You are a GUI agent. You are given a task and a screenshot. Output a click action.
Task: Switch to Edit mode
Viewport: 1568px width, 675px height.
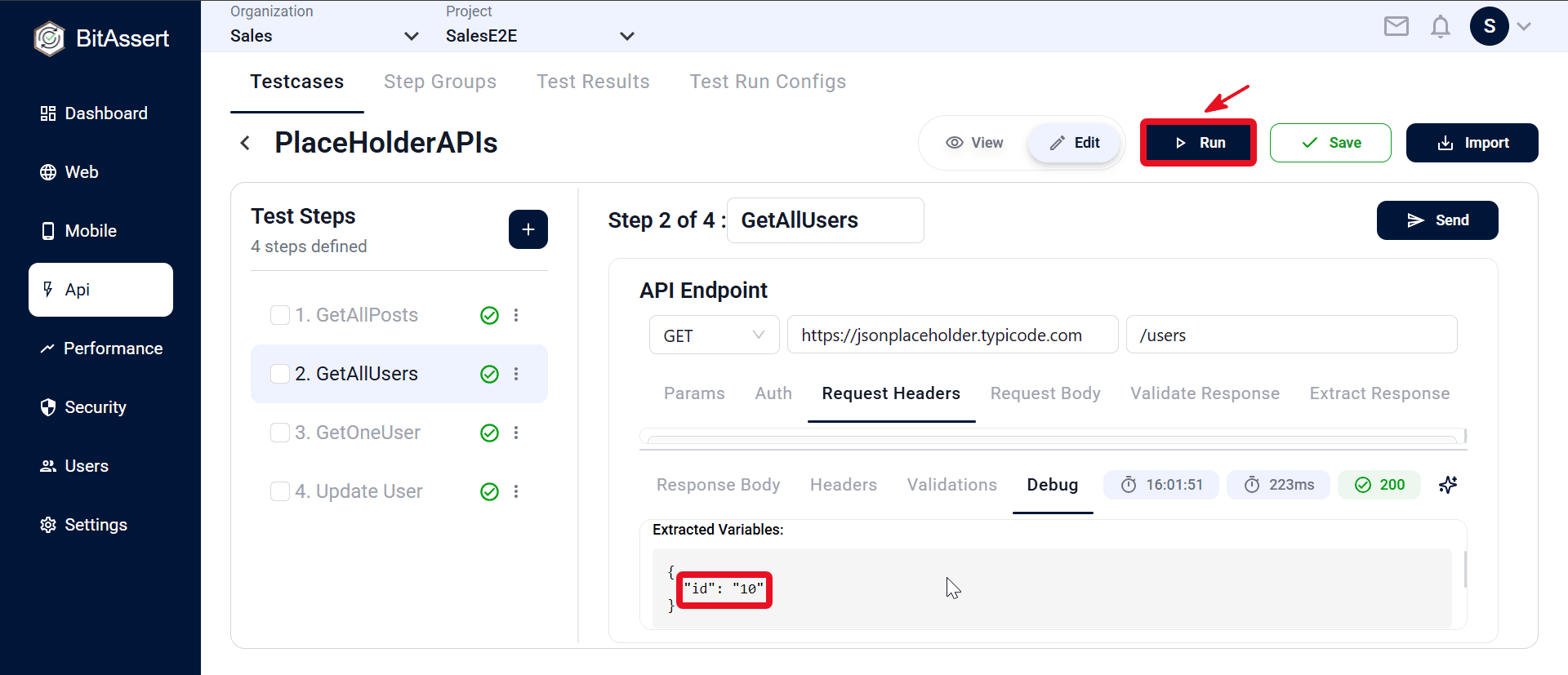pyautogui.click(x=1074, y=143)
